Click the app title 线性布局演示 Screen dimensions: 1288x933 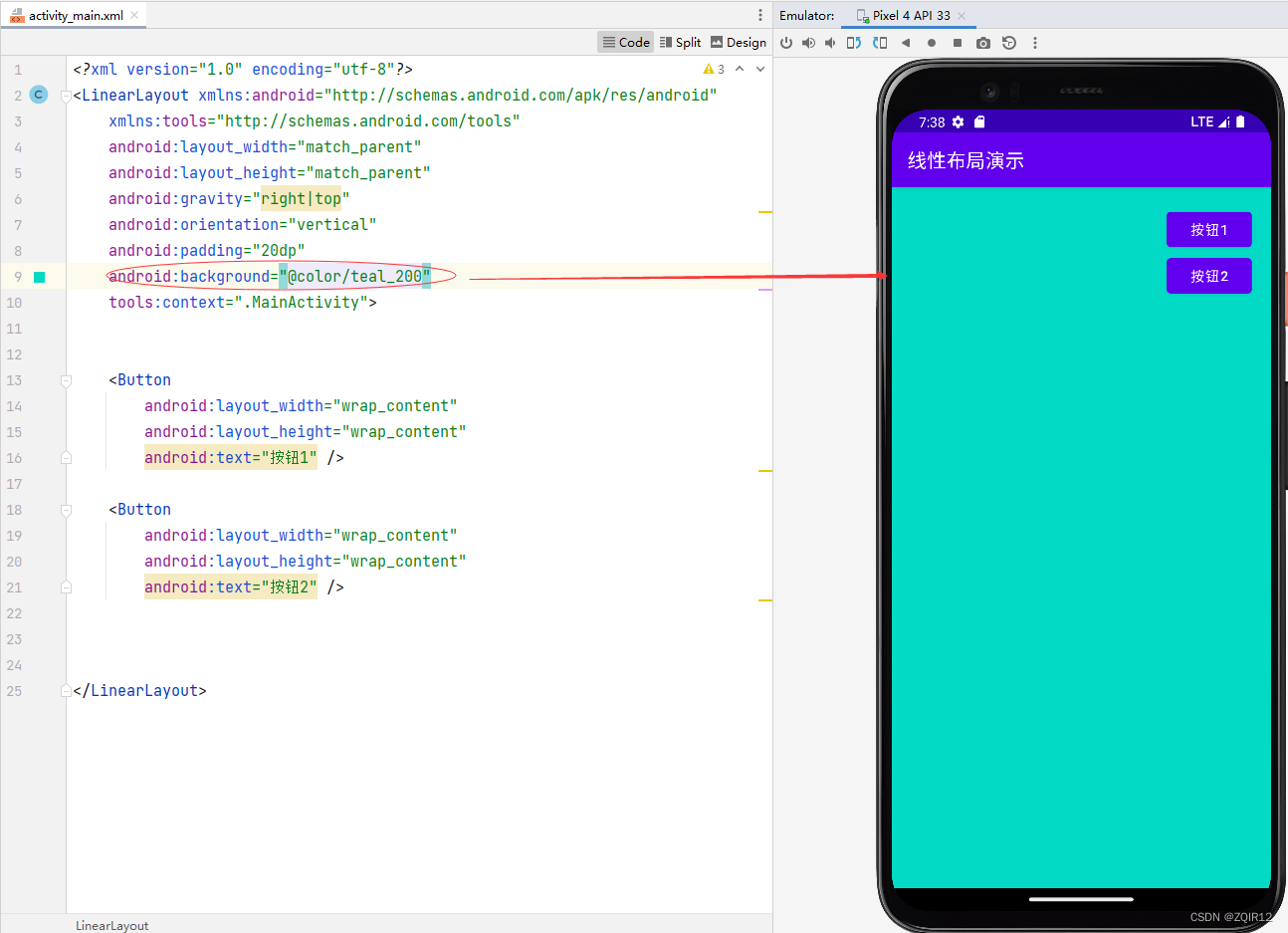click(966, 160)
